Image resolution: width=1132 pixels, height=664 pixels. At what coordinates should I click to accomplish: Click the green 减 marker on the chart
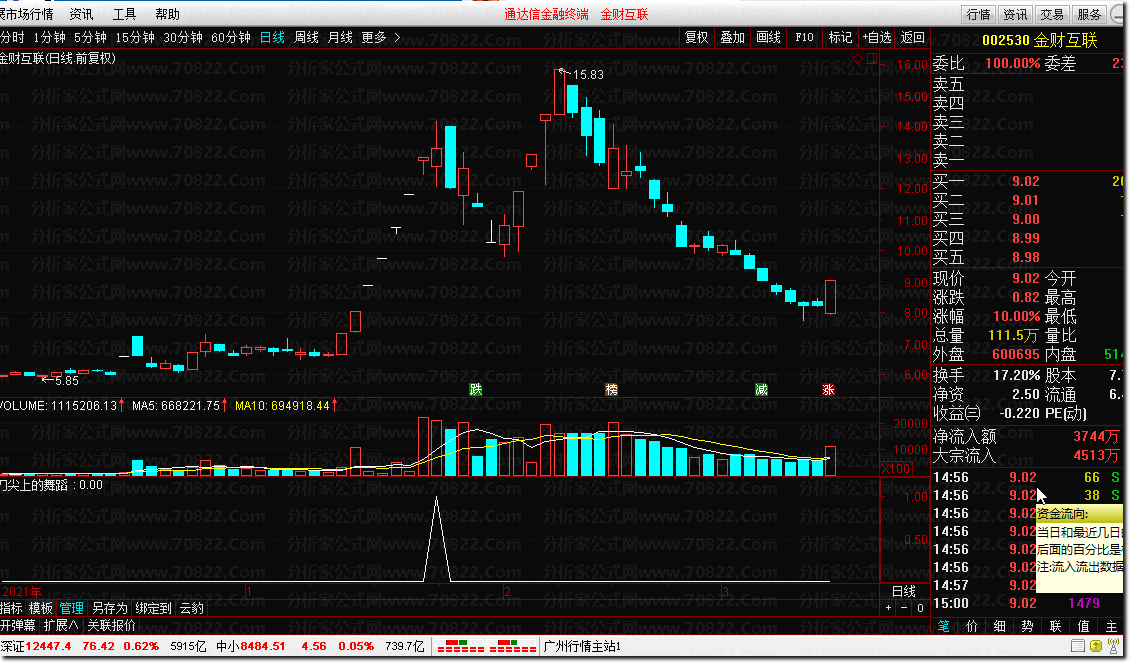(761, 390)
